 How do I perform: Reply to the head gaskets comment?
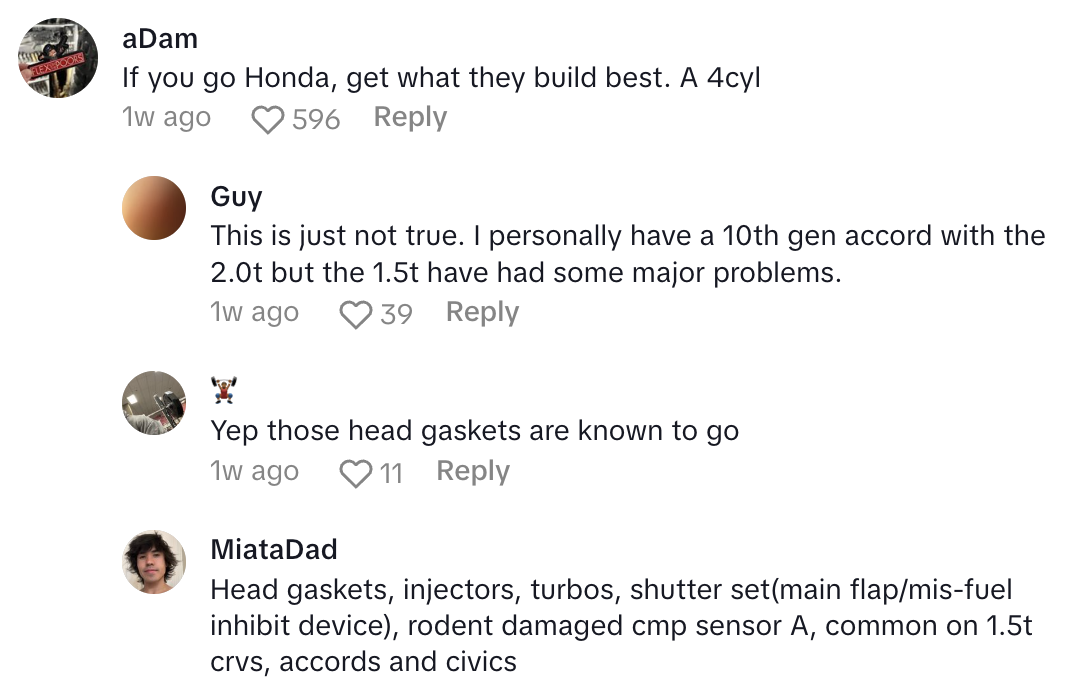tap(473, 472)
